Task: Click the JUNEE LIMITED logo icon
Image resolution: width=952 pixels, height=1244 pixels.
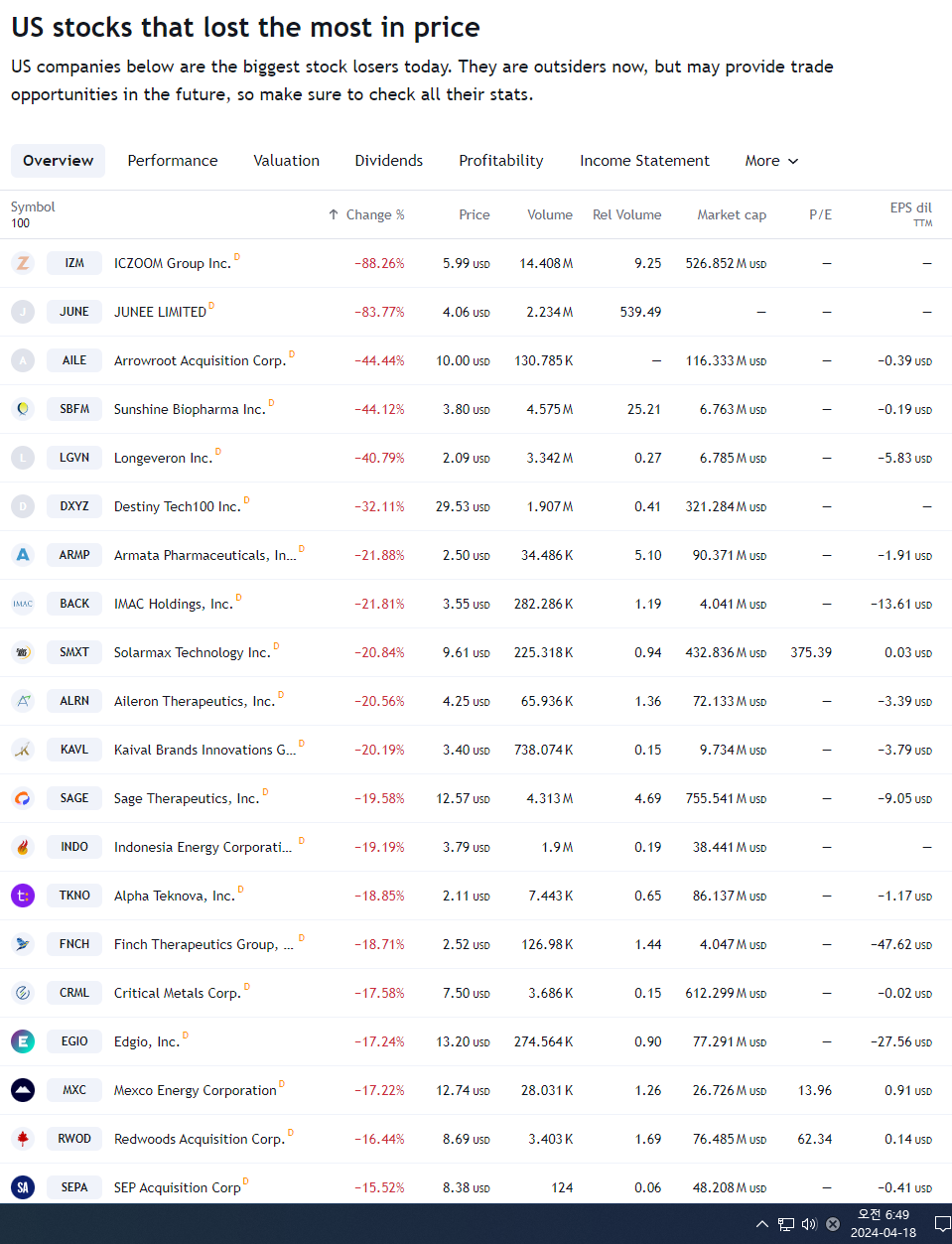Action: [23, 312]
